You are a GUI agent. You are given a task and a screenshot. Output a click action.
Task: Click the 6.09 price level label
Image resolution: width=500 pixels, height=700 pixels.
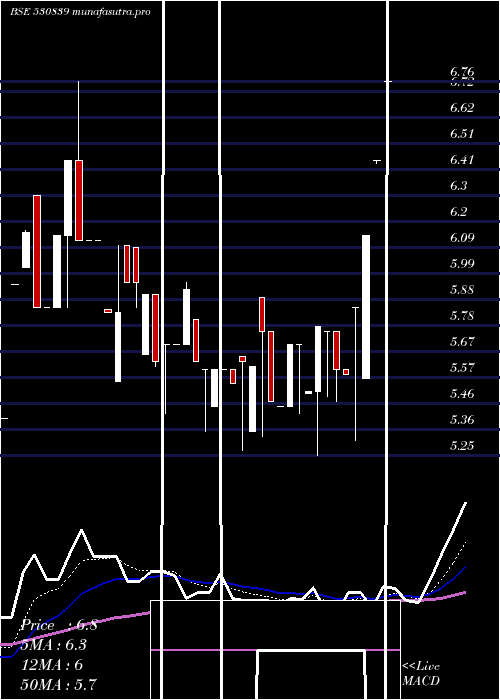point(462,237)
